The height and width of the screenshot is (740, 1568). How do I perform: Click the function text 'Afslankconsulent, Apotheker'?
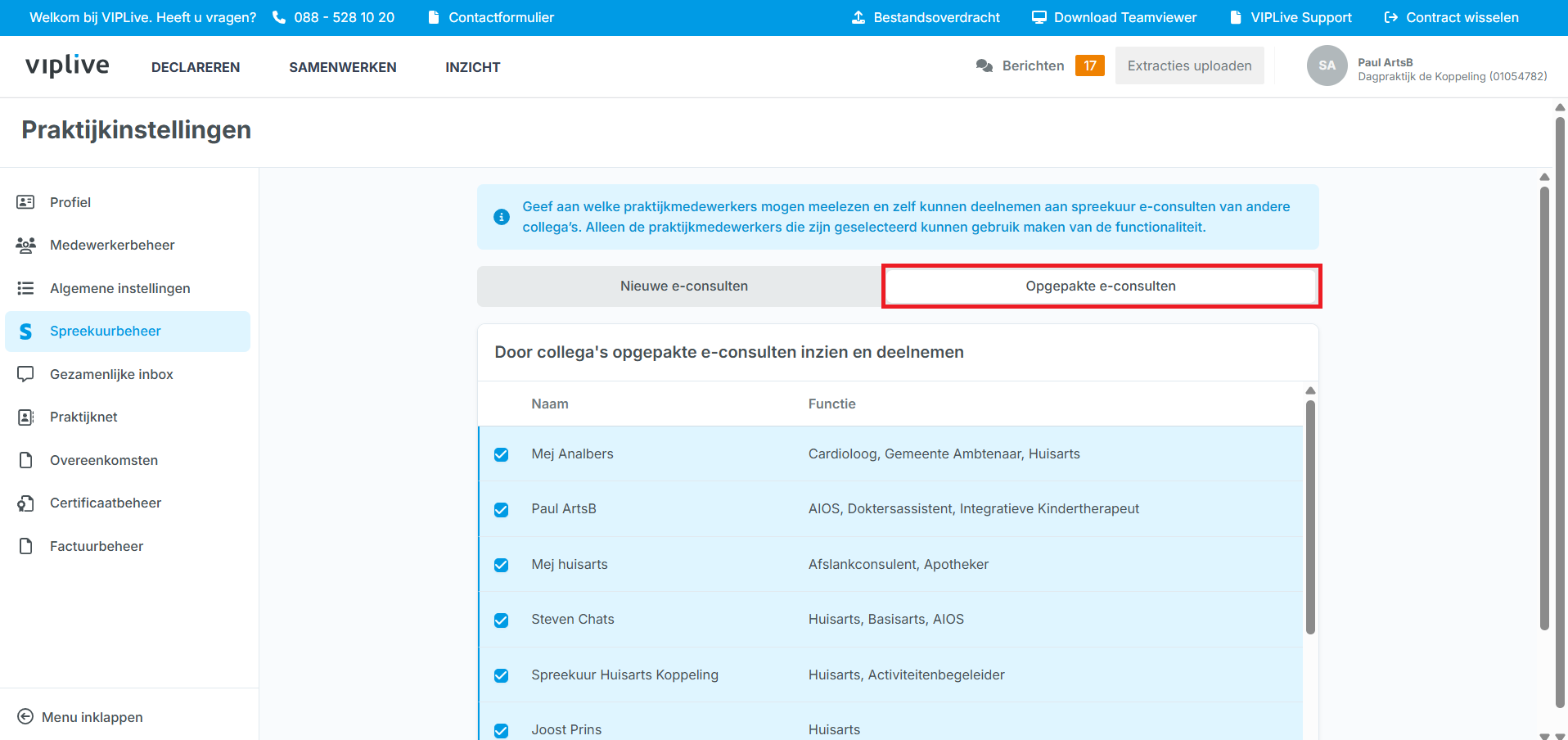click(x=899, y=564)
